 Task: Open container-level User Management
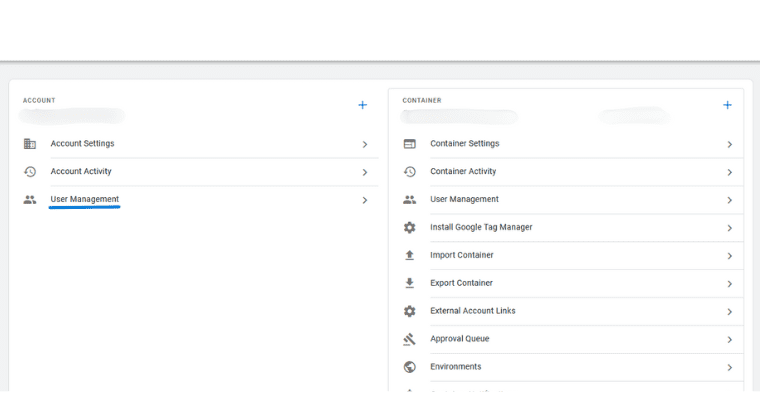pyautogui.click(x=464, y=200)
